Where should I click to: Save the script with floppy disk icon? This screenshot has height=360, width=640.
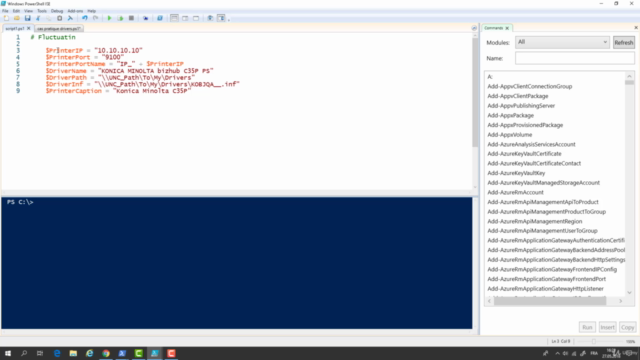[27, 18]
